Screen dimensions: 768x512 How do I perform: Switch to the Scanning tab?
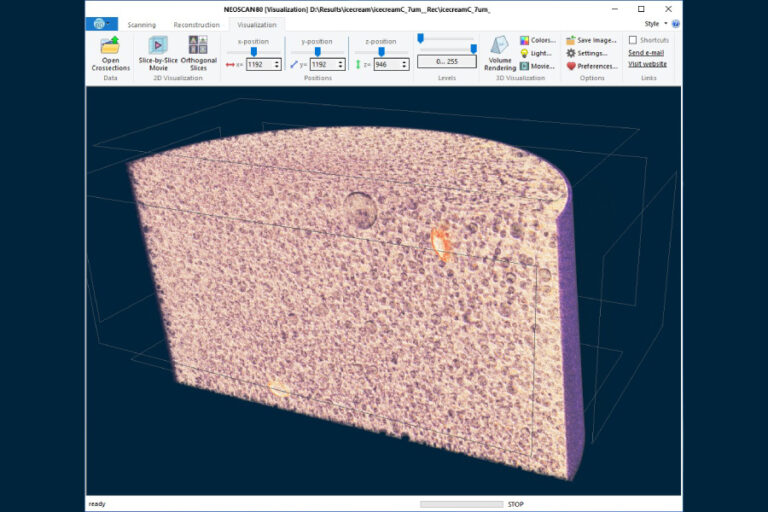click(x=141, y=24)
